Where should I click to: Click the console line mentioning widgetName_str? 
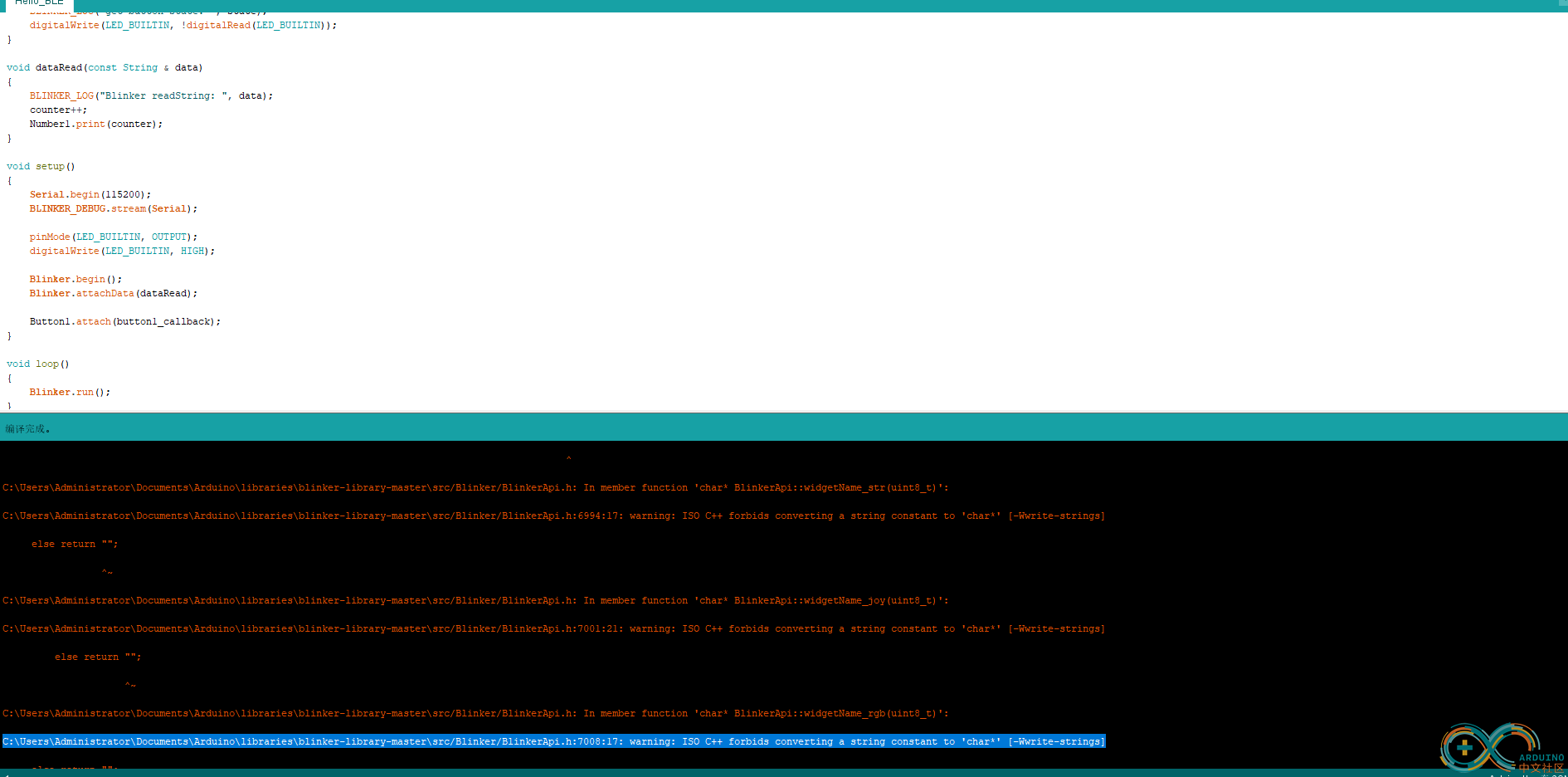(x=475, y=488)
